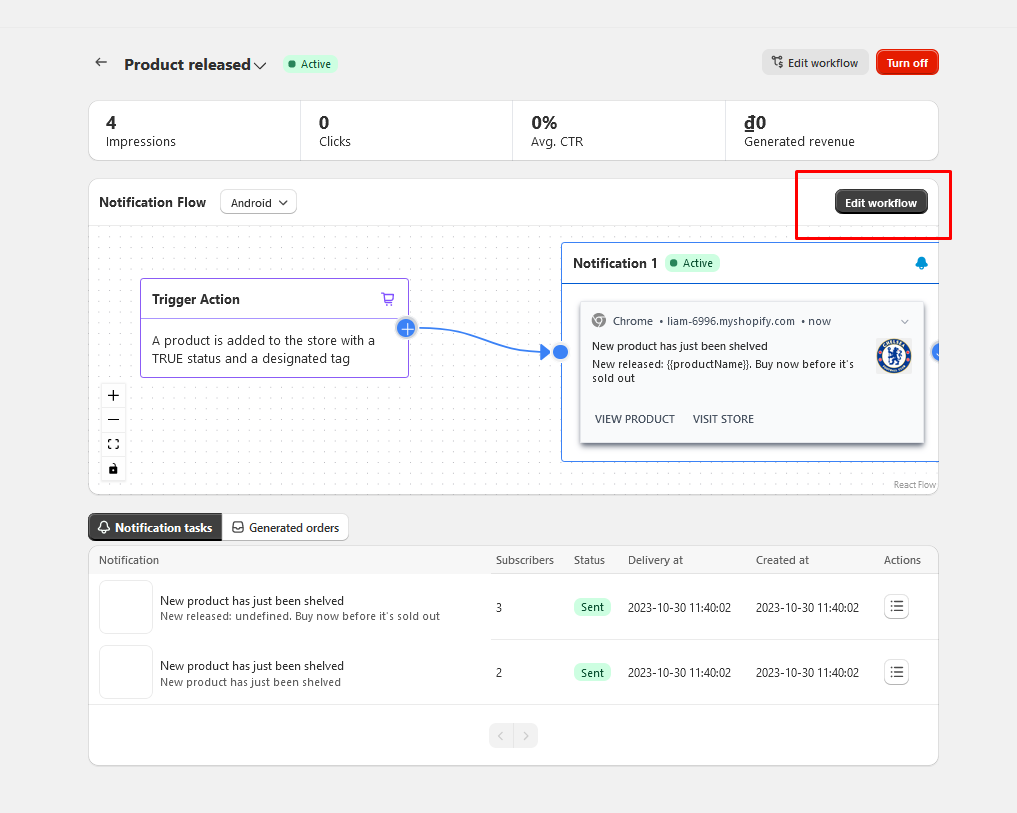Select the Notification tasks tab
This screenshot has width=1017, height=813.
[x=155, y=528]
